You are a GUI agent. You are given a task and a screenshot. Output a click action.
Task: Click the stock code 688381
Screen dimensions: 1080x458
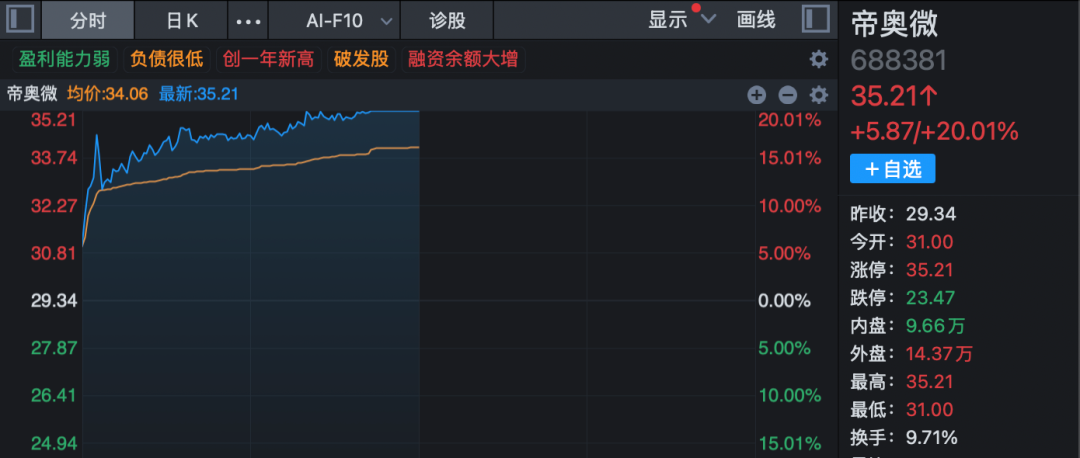898,60
